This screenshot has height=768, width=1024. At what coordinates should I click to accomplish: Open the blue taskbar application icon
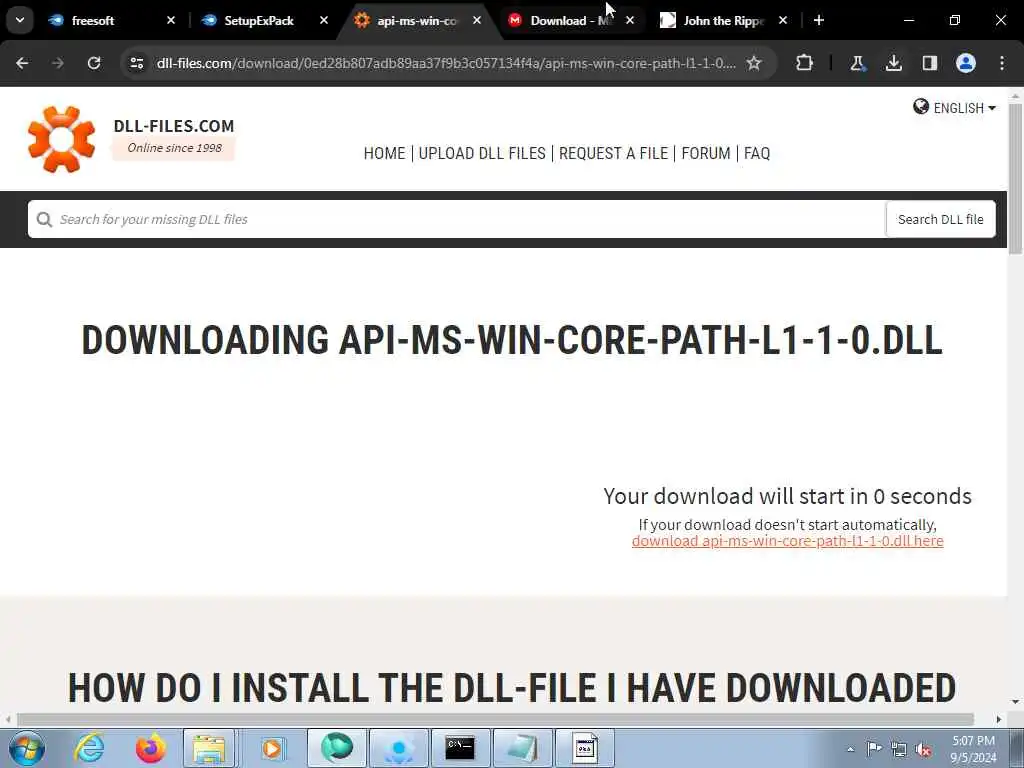point(398,748)
